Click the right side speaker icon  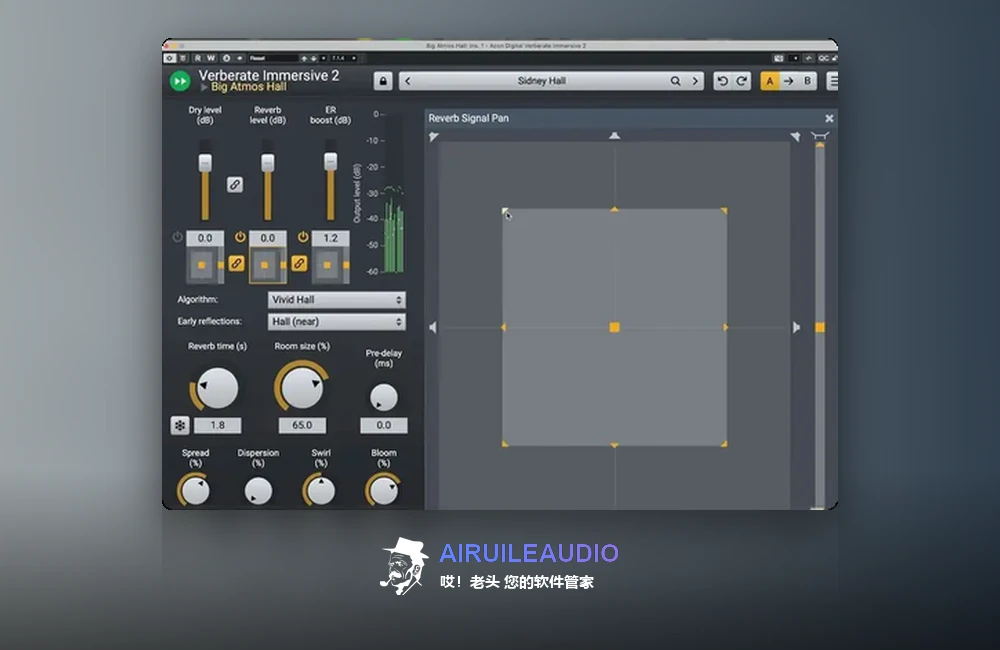pyautogui.click(x=796, y=327)
